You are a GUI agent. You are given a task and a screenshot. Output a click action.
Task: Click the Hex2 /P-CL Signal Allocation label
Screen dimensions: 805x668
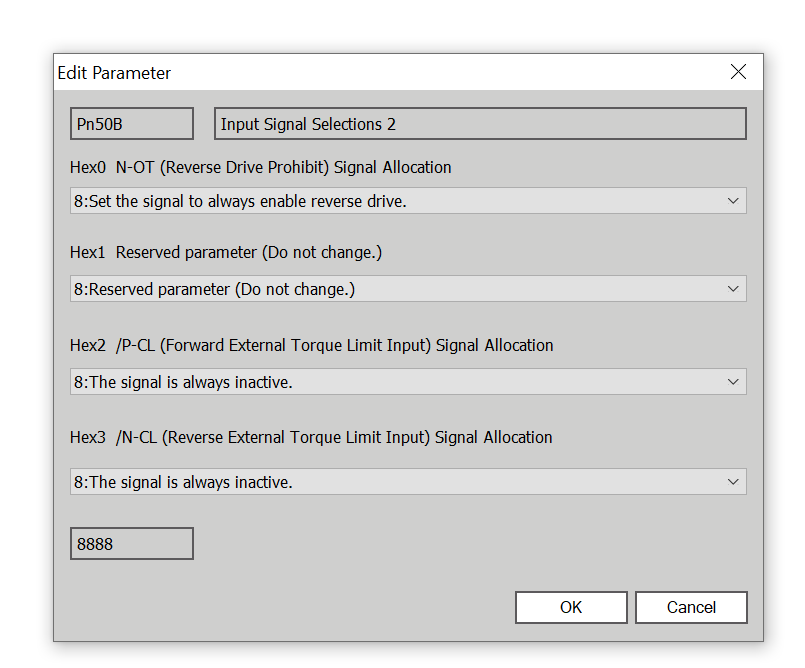[311, 345]
